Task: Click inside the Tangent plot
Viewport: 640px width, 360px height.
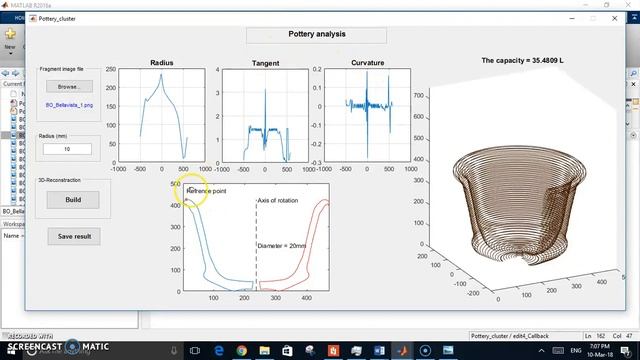Action: [265, 116]
